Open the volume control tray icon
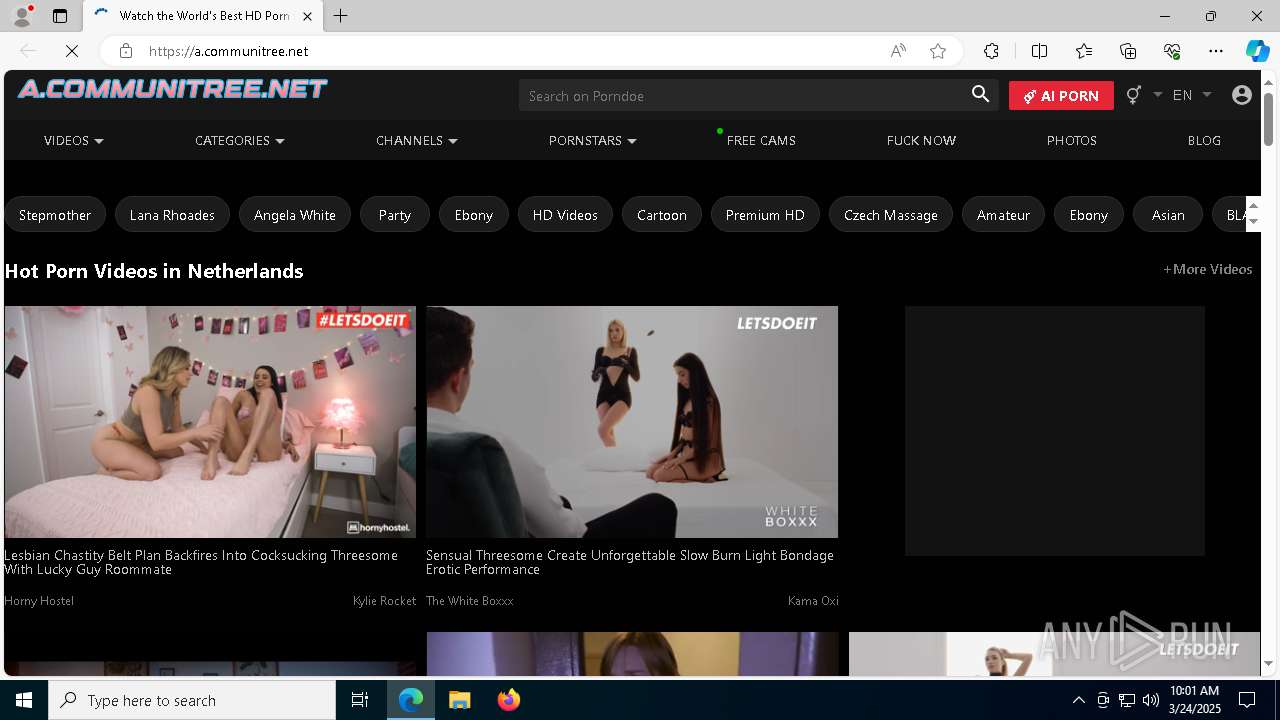Screen dimensions: 1280x720 (x=1151, y=700)
